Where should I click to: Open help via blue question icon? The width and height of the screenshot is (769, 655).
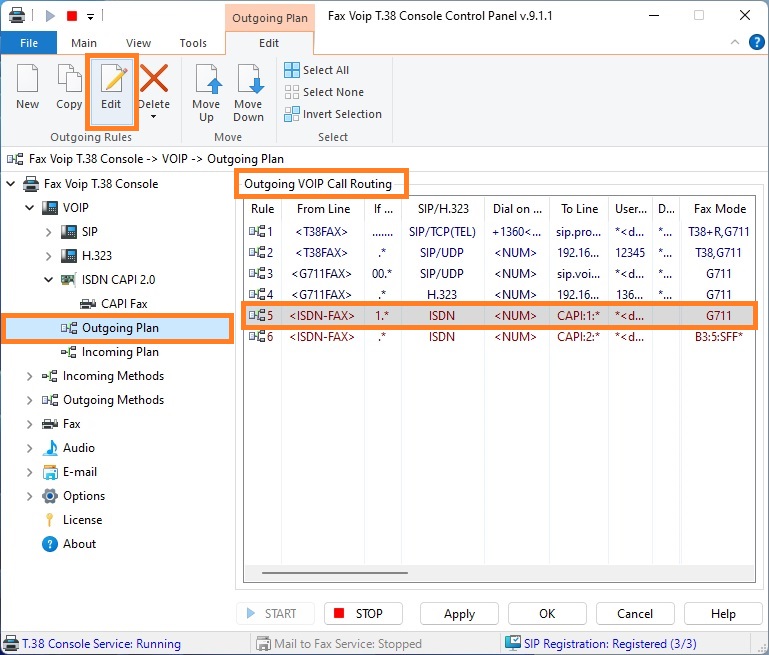[756, 42]
